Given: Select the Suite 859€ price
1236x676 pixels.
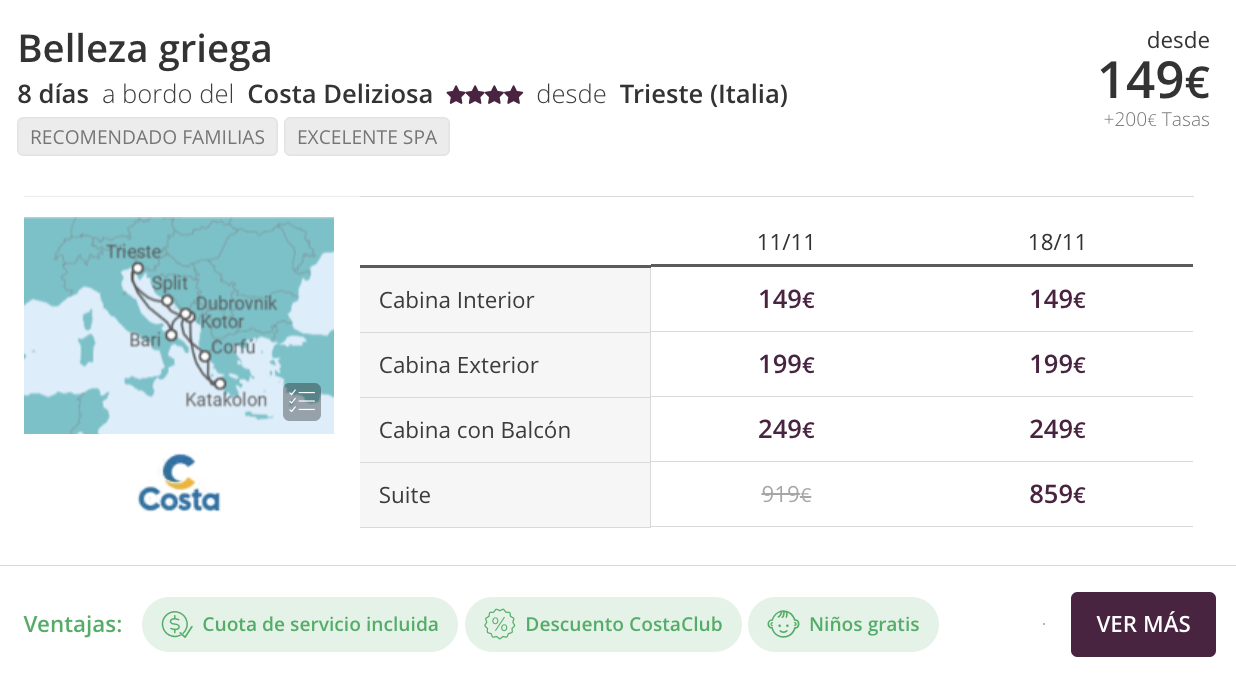Looking at the screenshot, I should click(1057, 494).
